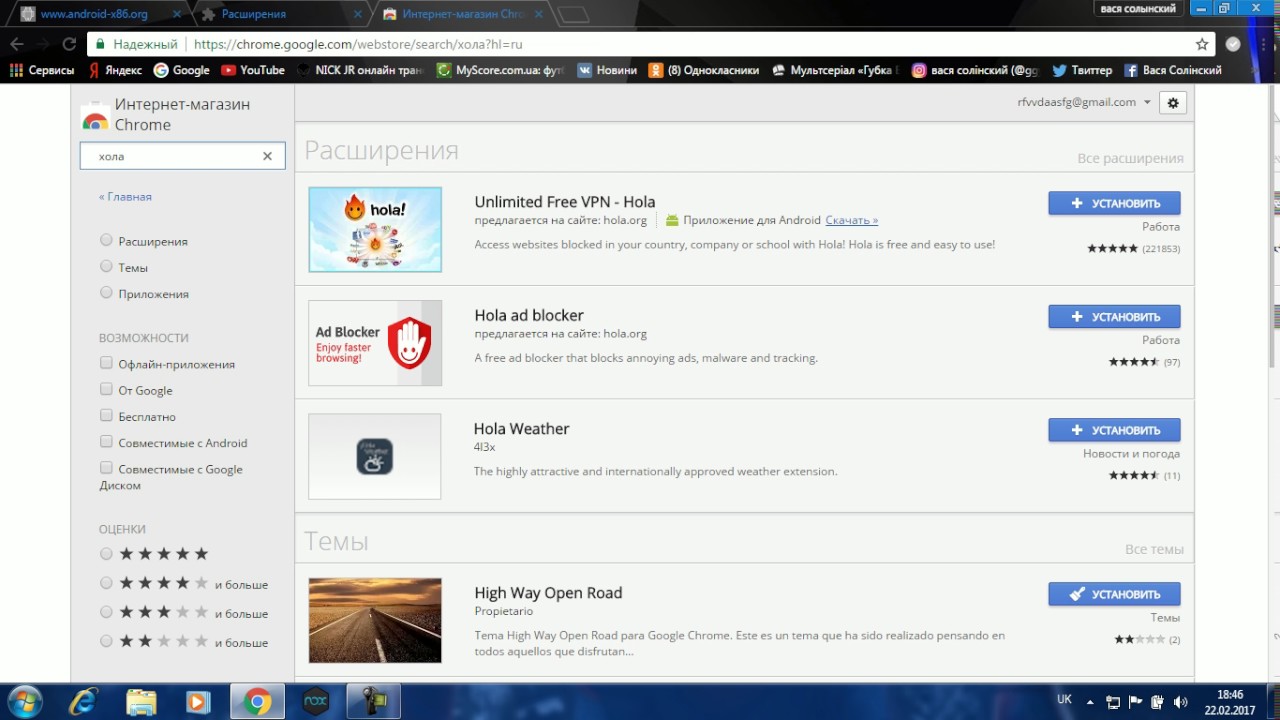1280x720 pixels.
Task: Open the Яндекс bookmark
Action: click(x=115, y=70)
